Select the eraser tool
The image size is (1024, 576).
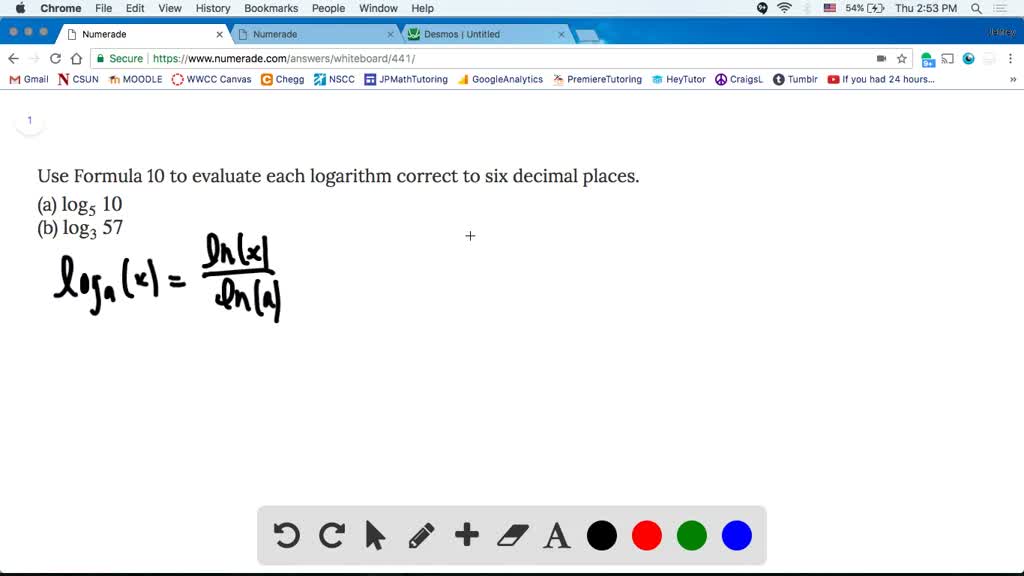[511, 535]
